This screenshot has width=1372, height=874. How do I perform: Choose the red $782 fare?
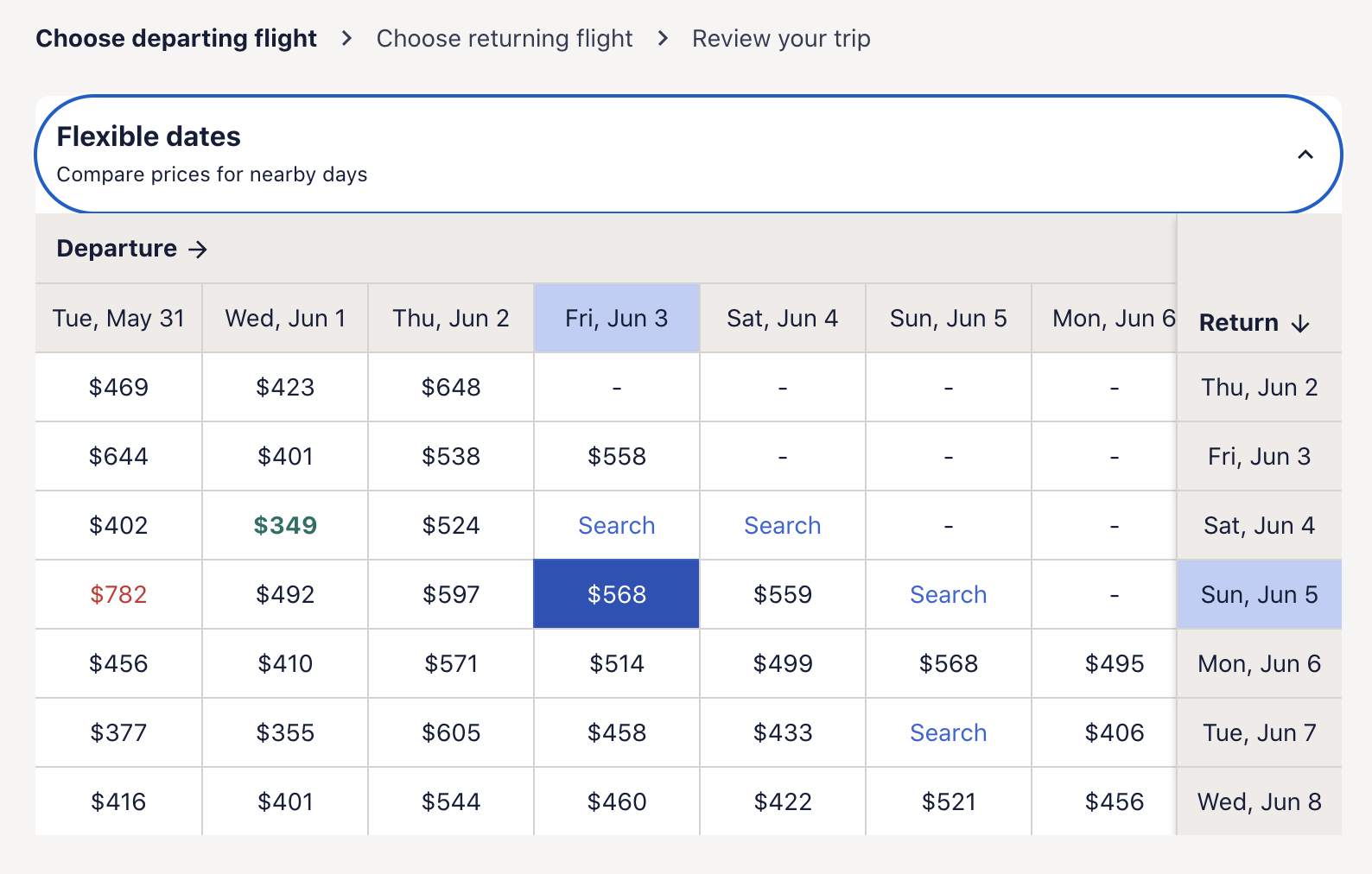pyautogui.click(x=118, y=595)
